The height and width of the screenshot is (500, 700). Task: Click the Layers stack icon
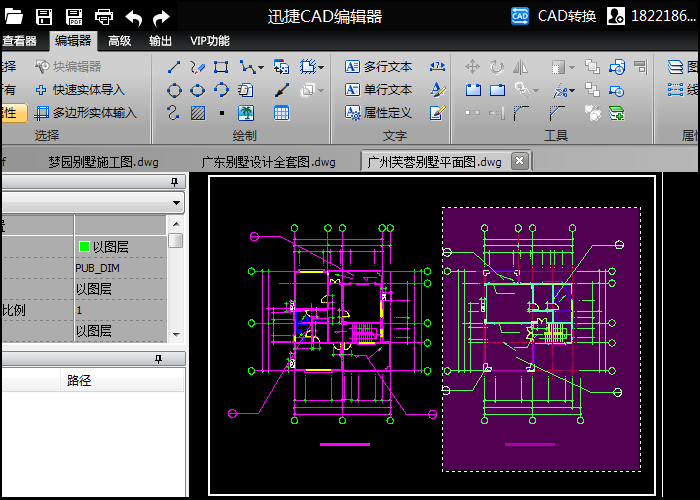[675, 67]
